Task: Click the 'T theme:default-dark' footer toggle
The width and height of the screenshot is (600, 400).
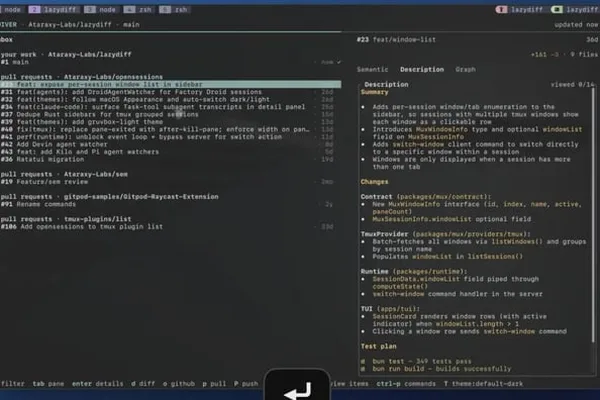Action: (483, 384)
